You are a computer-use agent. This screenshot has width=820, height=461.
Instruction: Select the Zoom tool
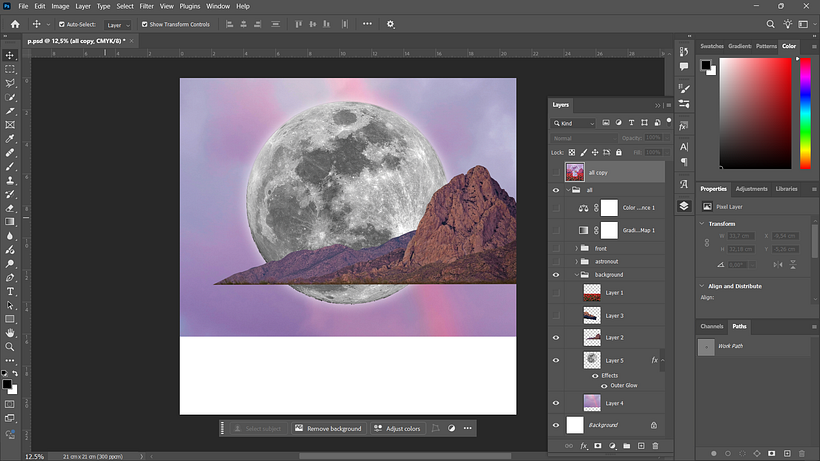[x=10, y=347]
